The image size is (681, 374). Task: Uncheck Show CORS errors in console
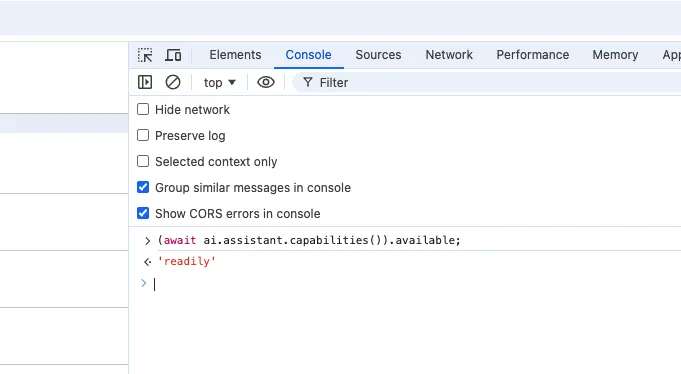[143, 213]
